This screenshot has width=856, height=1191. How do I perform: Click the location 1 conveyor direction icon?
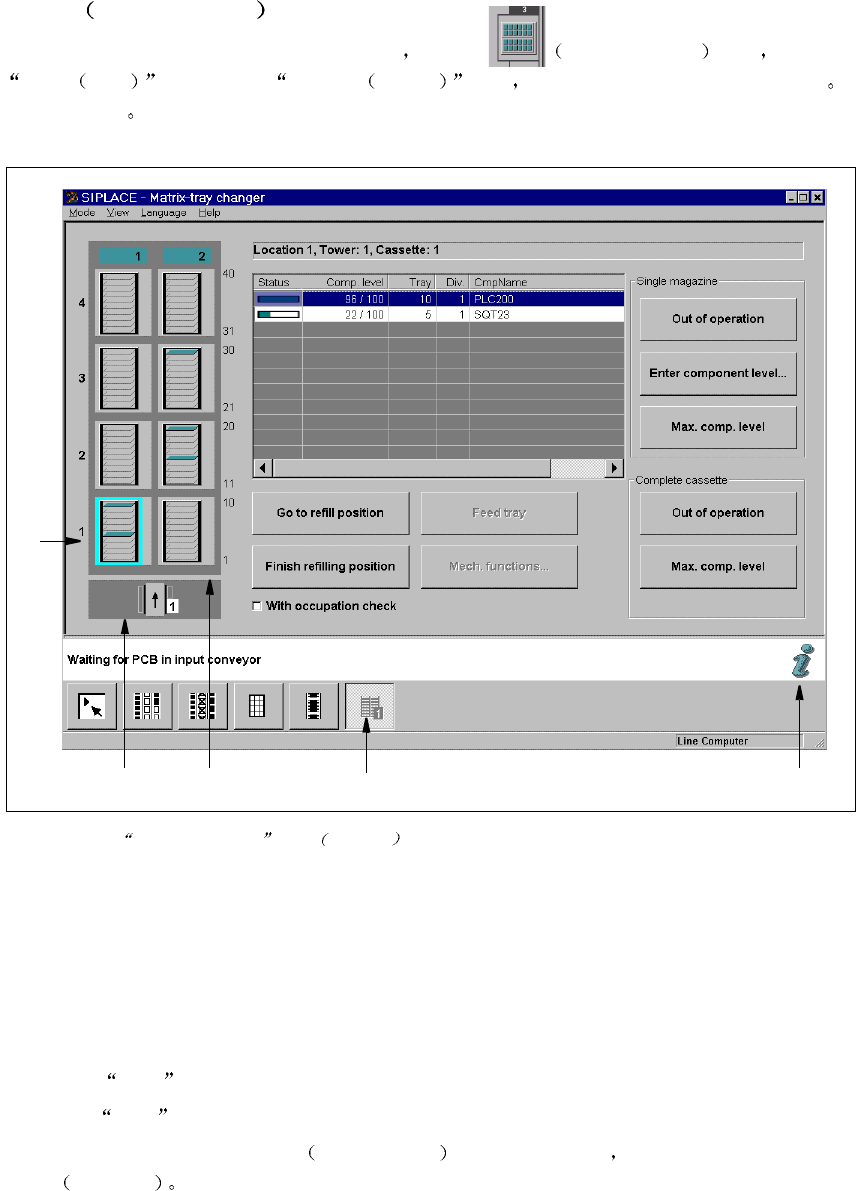tap(156, 600)
